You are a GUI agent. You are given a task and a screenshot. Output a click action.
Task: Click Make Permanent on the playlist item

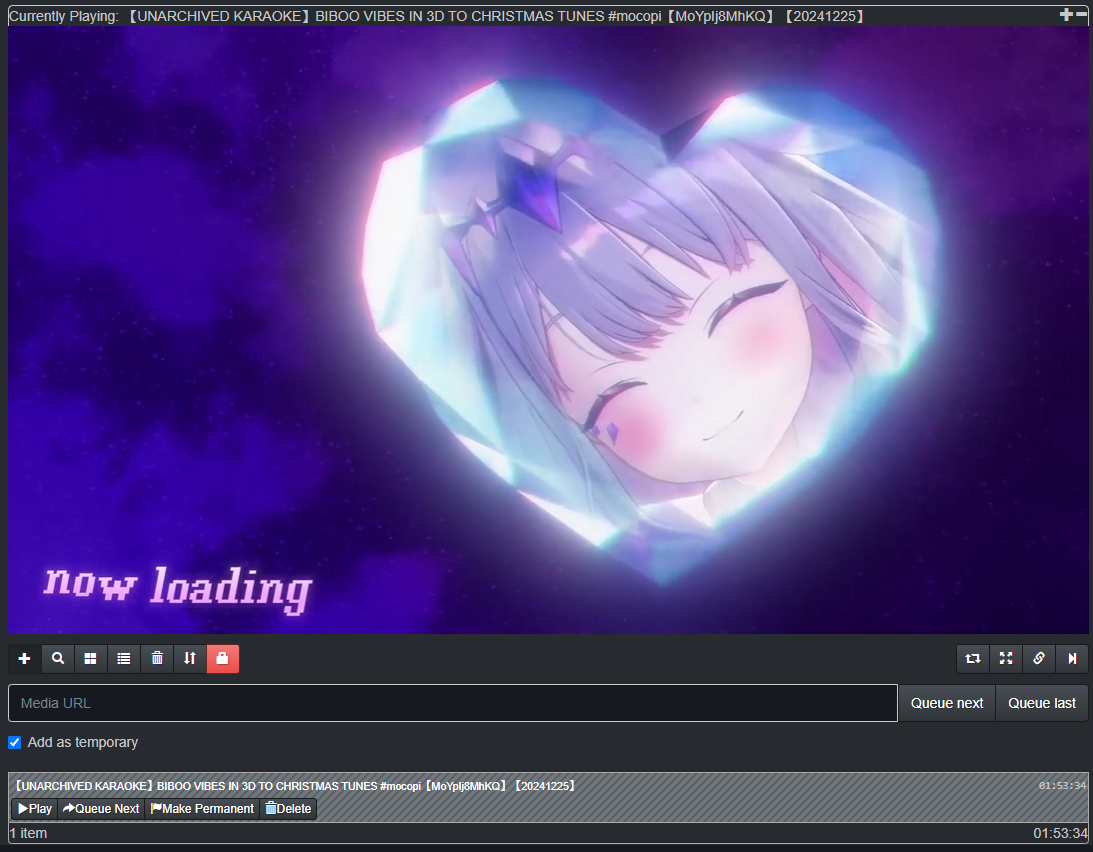[x=202, y=809]
